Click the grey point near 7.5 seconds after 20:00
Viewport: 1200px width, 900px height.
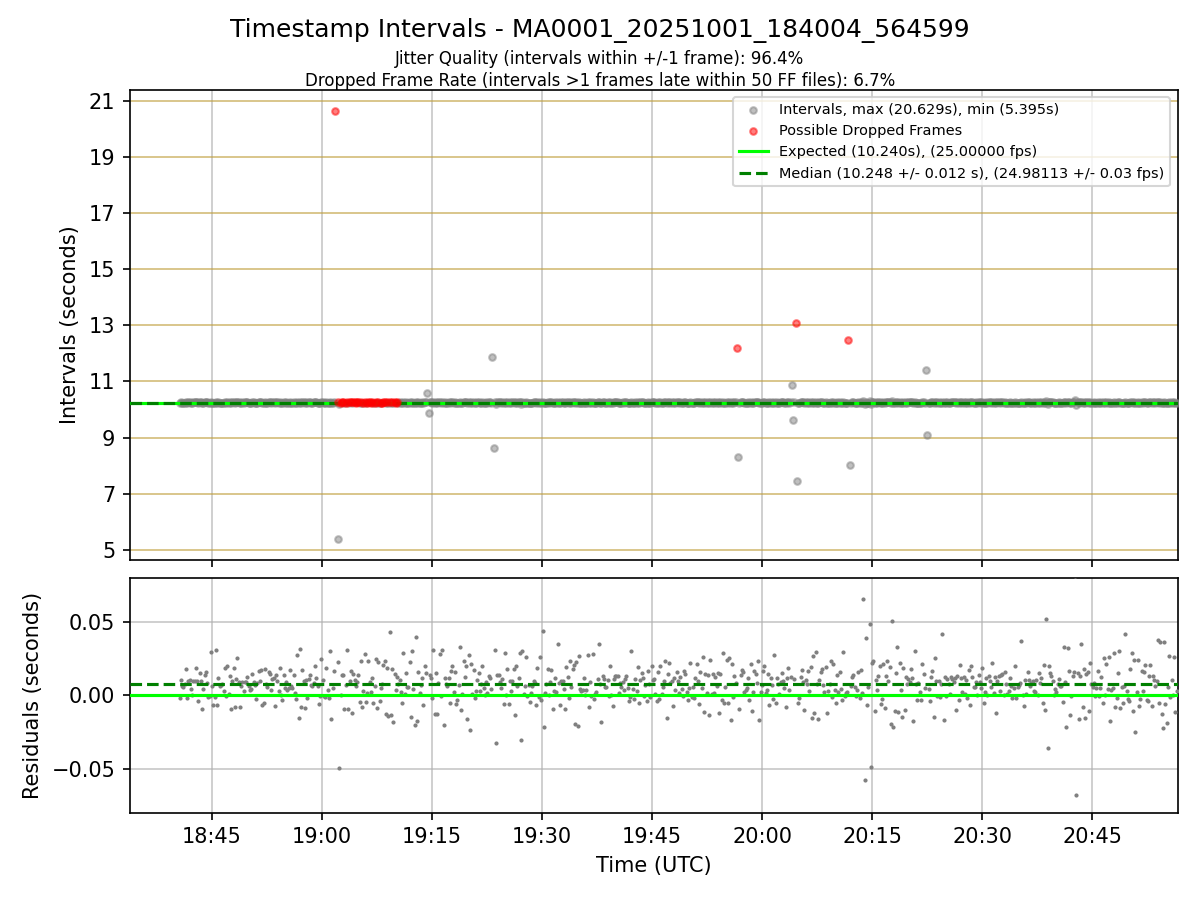797,481
